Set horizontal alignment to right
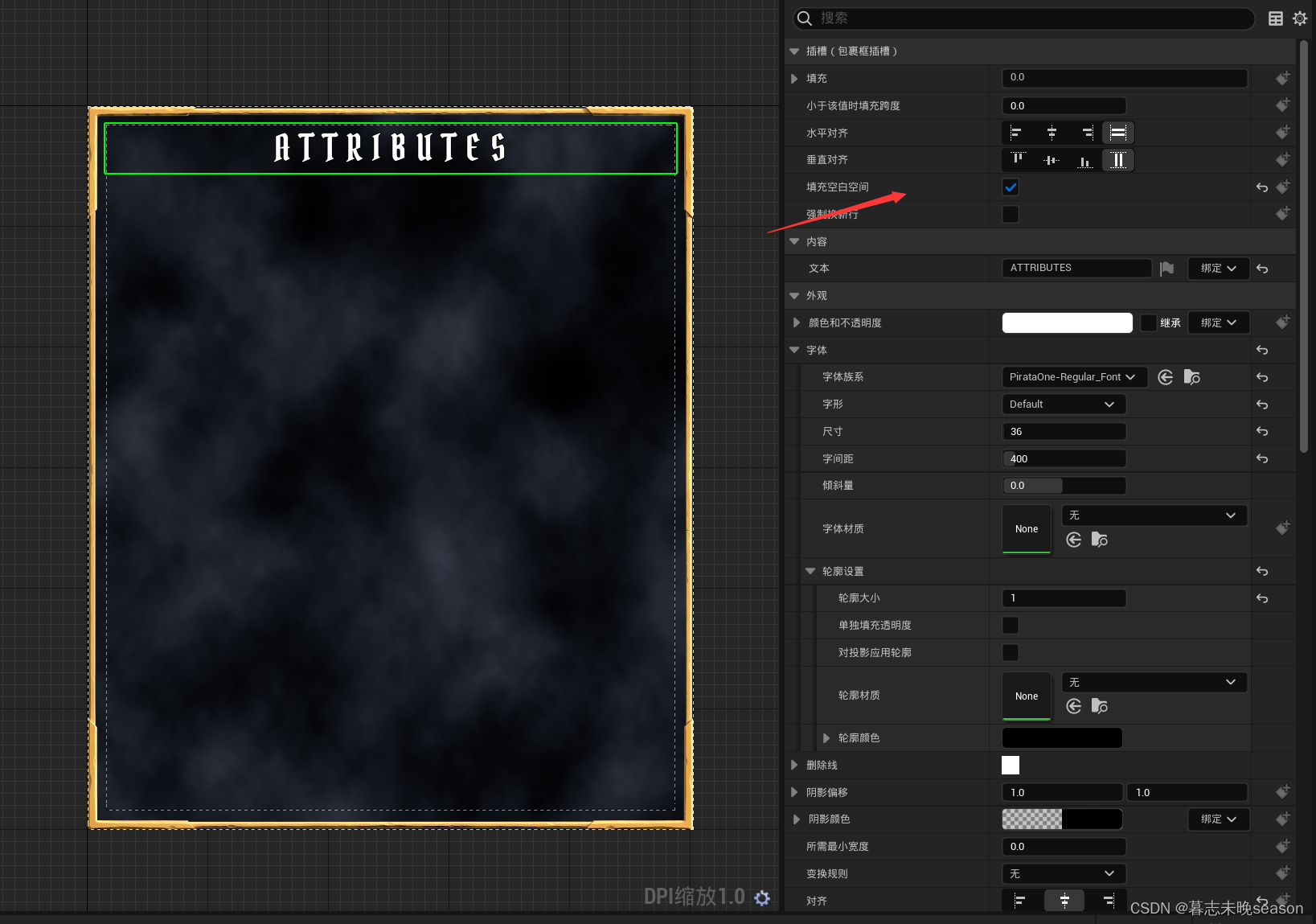The image size is (1316, 924). tap(1087, 133)
